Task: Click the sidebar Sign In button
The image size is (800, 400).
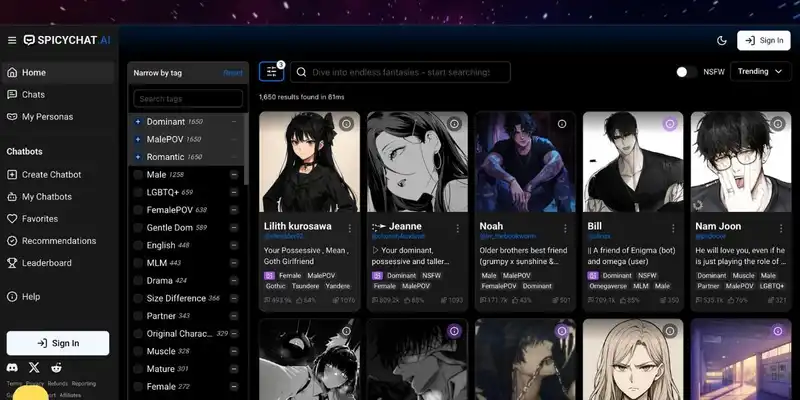Action: pos(58,343)
